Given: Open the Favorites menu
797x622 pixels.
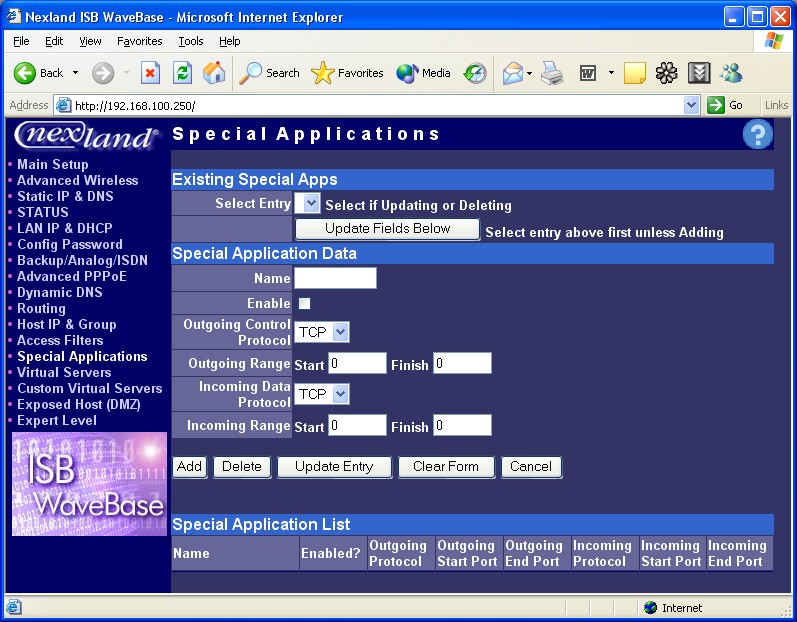Looking at the screenshot, I should coord(139,41).
